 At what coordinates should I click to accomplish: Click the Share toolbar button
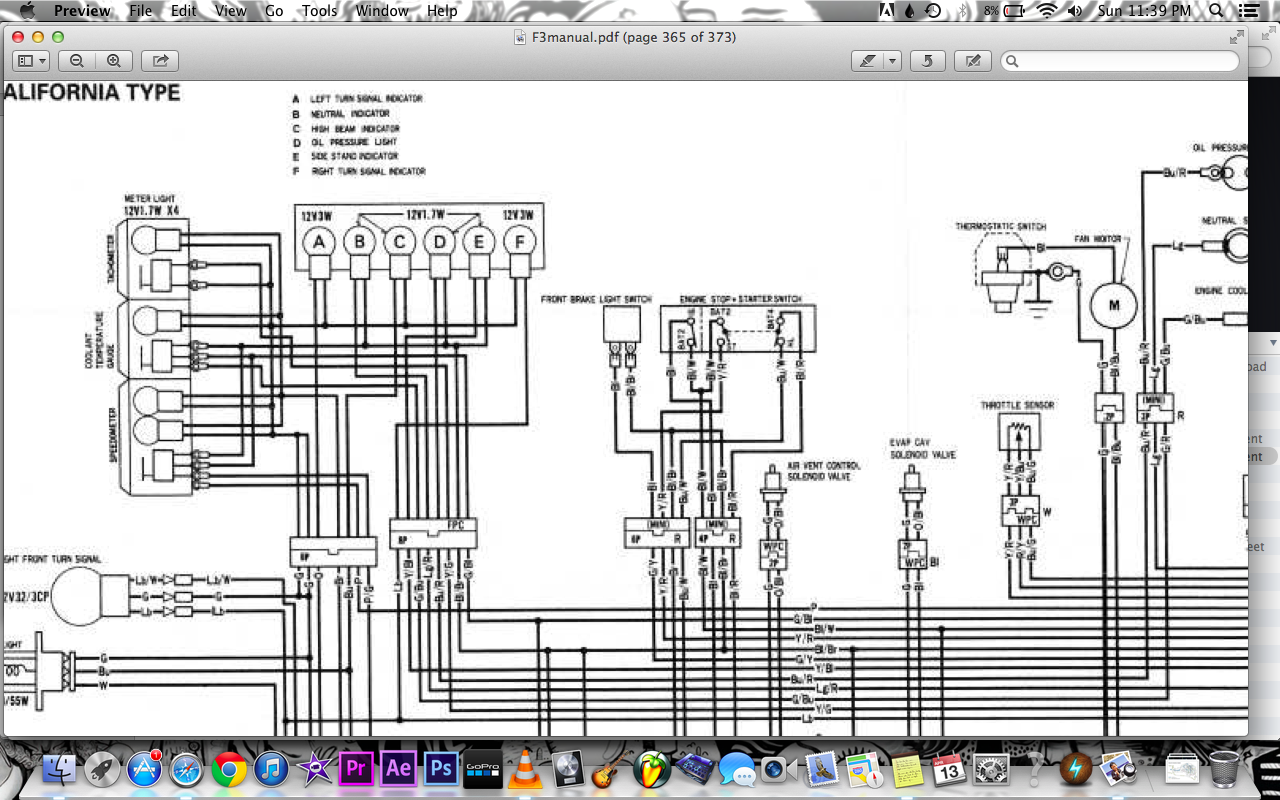pyautogui.click(x=160, y=61)
